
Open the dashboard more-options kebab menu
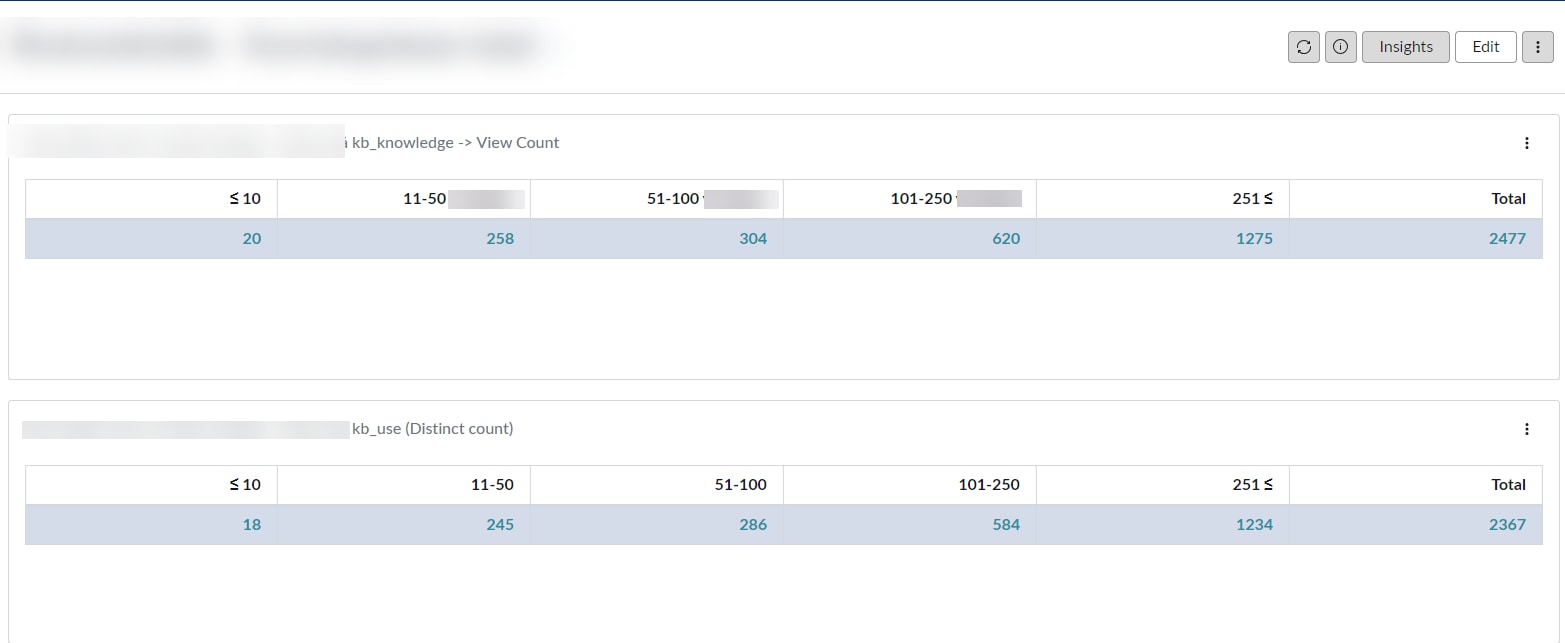pyautogui.click(x=1537, y=47)
